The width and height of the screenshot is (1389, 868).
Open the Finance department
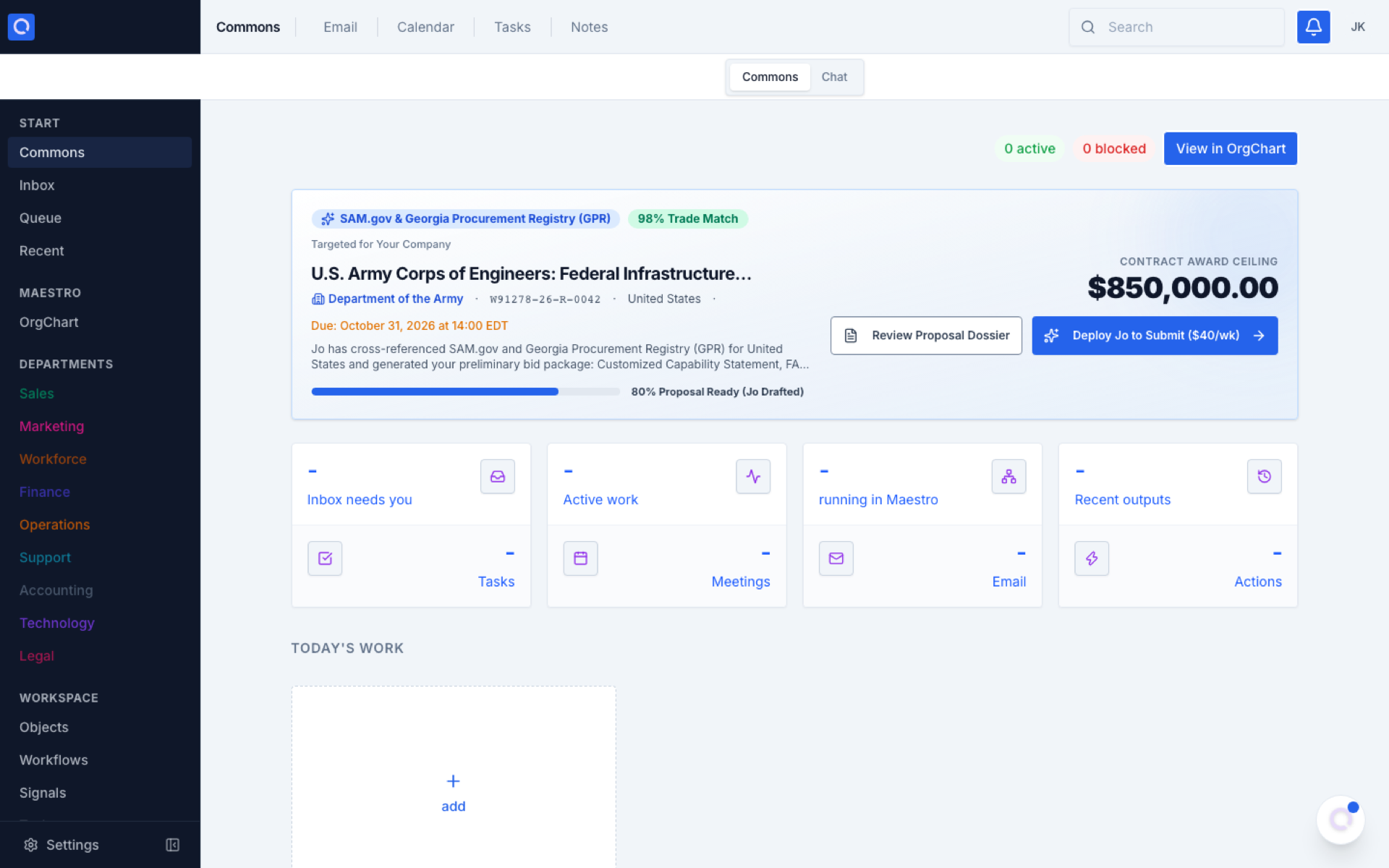pos(100,492)
